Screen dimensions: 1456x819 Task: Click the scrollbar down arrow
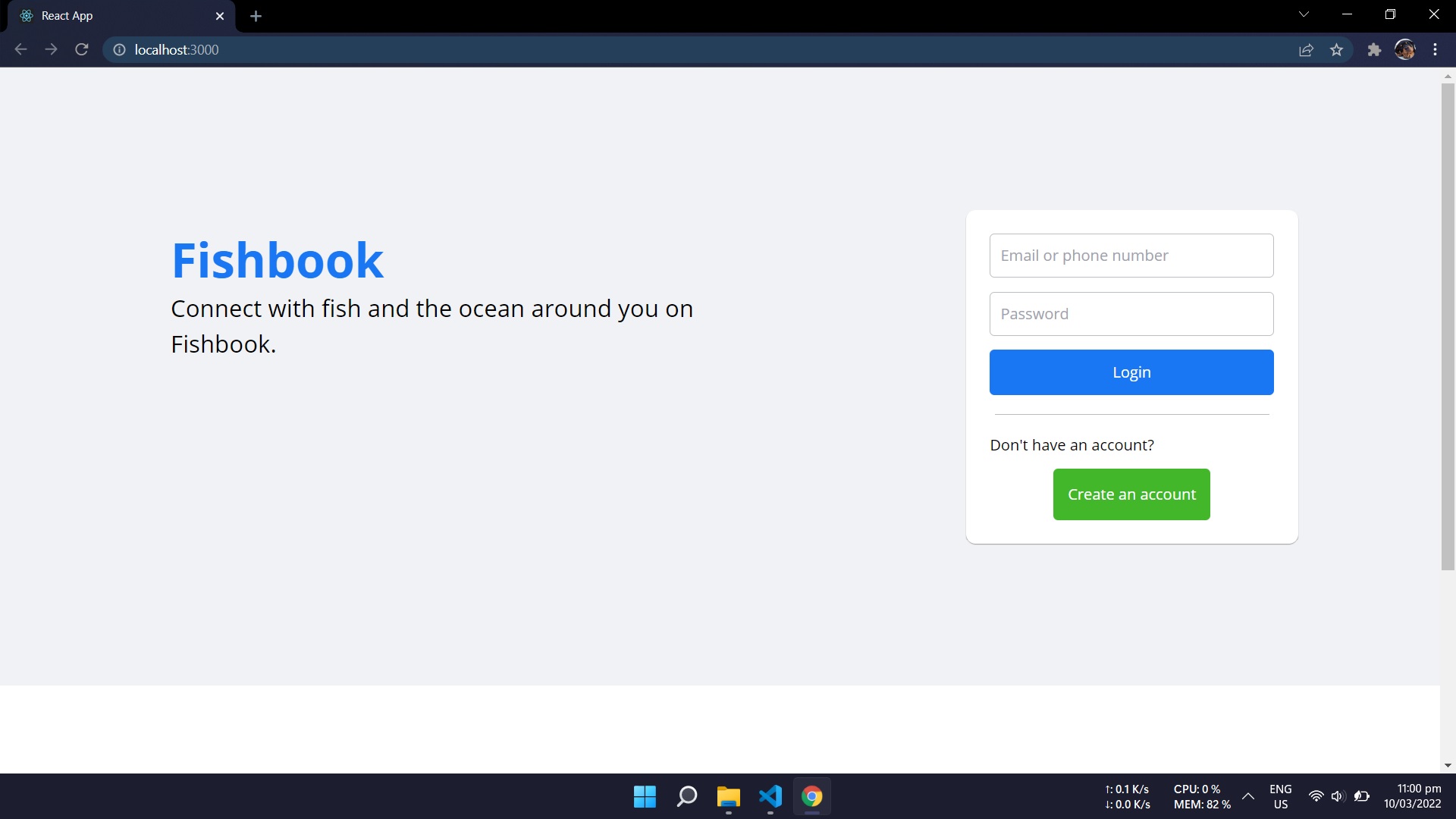[x=1448, y=766]
